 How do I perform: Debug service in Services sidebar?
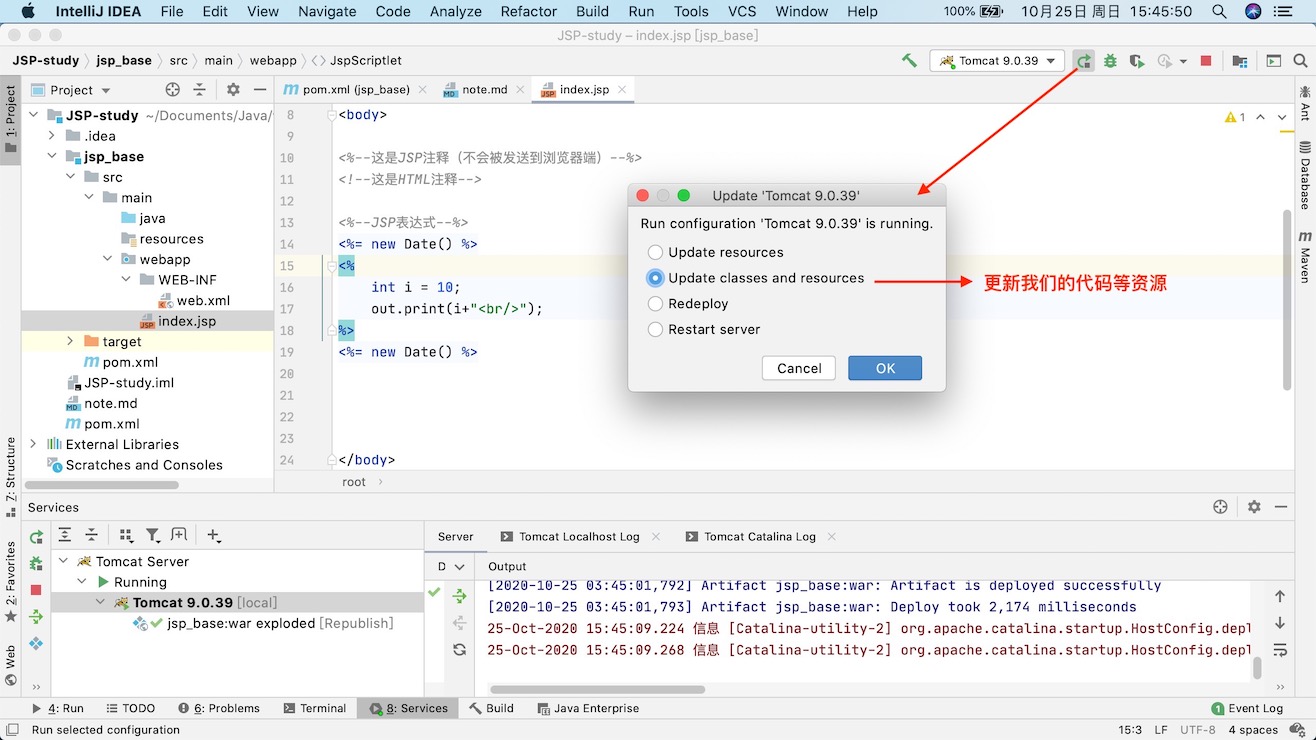[x=36, y=564]
